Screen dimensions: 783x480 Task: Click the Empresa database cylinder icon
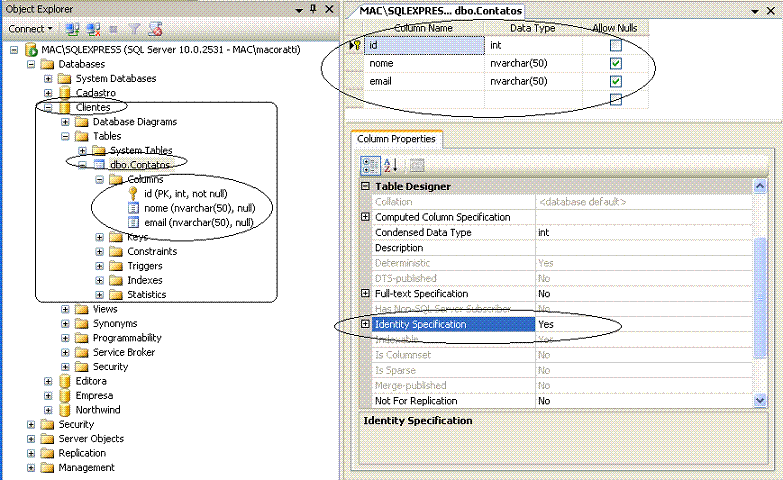[x=64, y=396]
